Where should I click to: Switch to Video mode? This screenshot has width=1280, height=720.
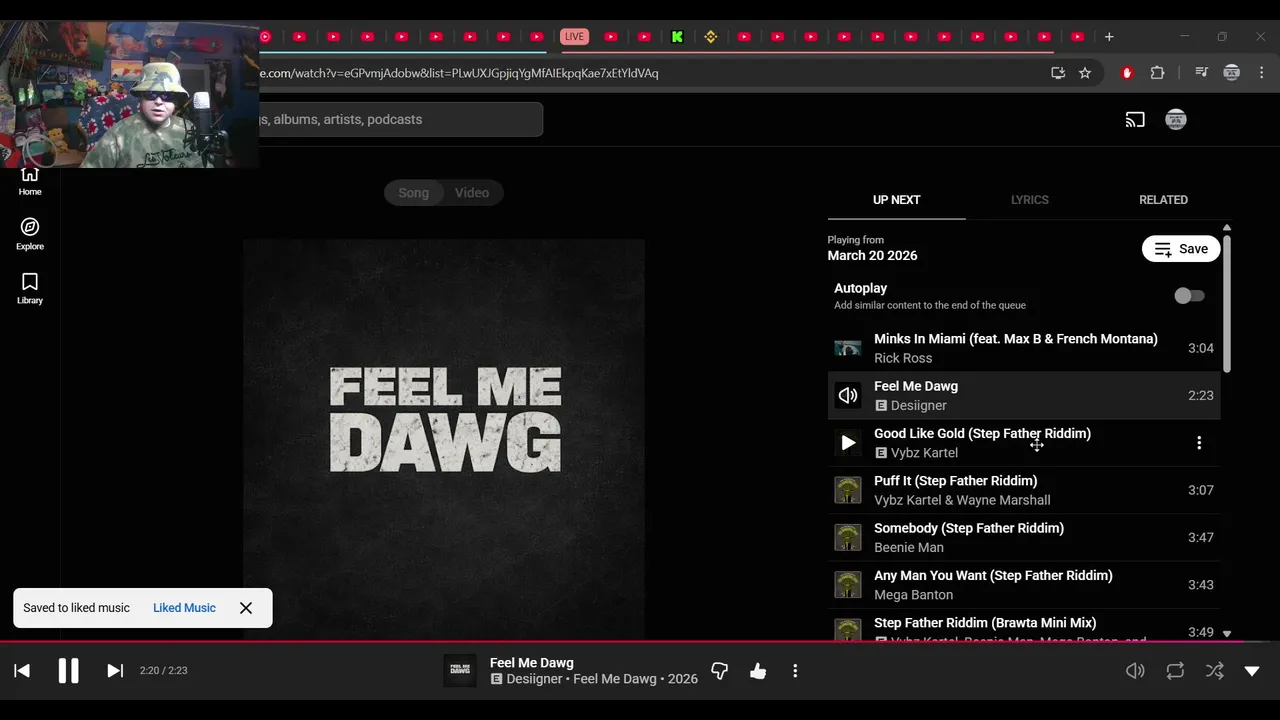(x=472, y=193)
